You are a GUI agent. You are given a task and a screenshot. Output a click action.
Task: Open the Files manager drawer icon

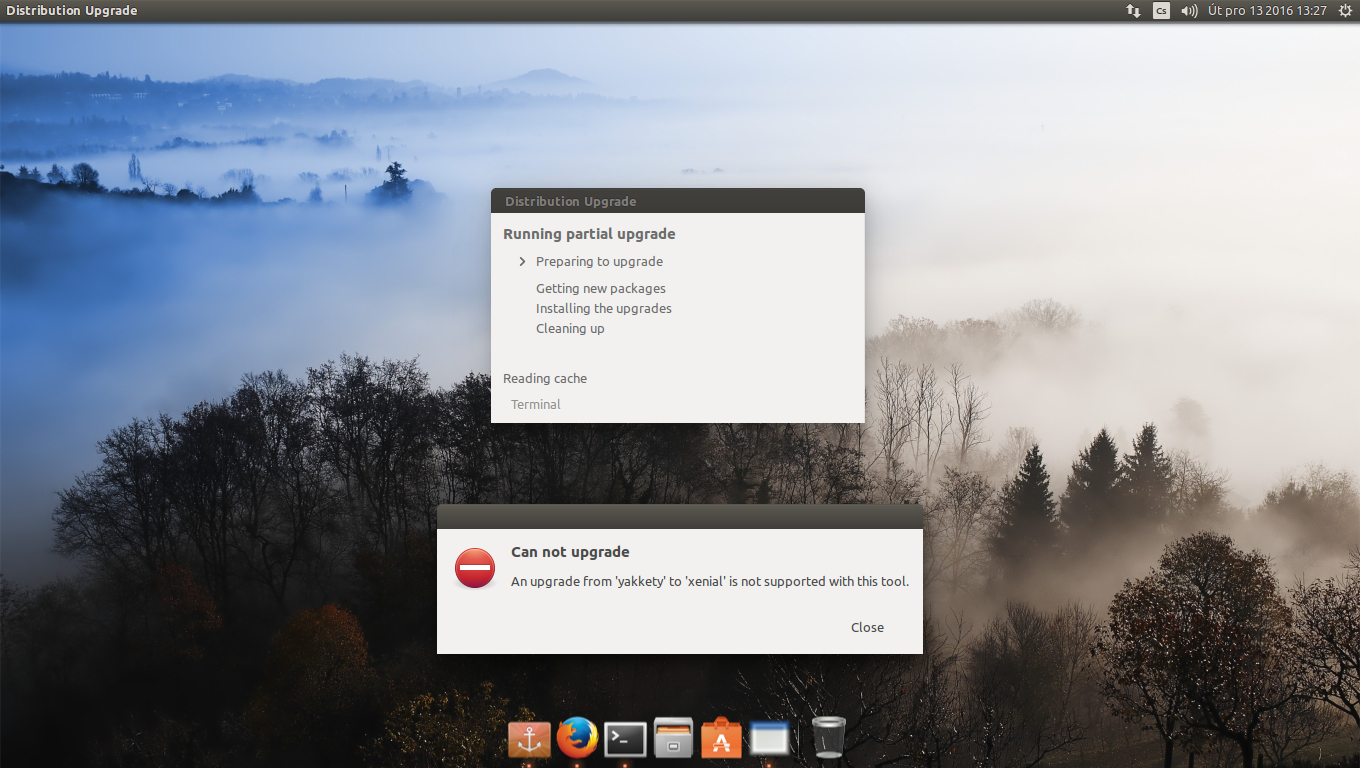click(x=674, y=739)
